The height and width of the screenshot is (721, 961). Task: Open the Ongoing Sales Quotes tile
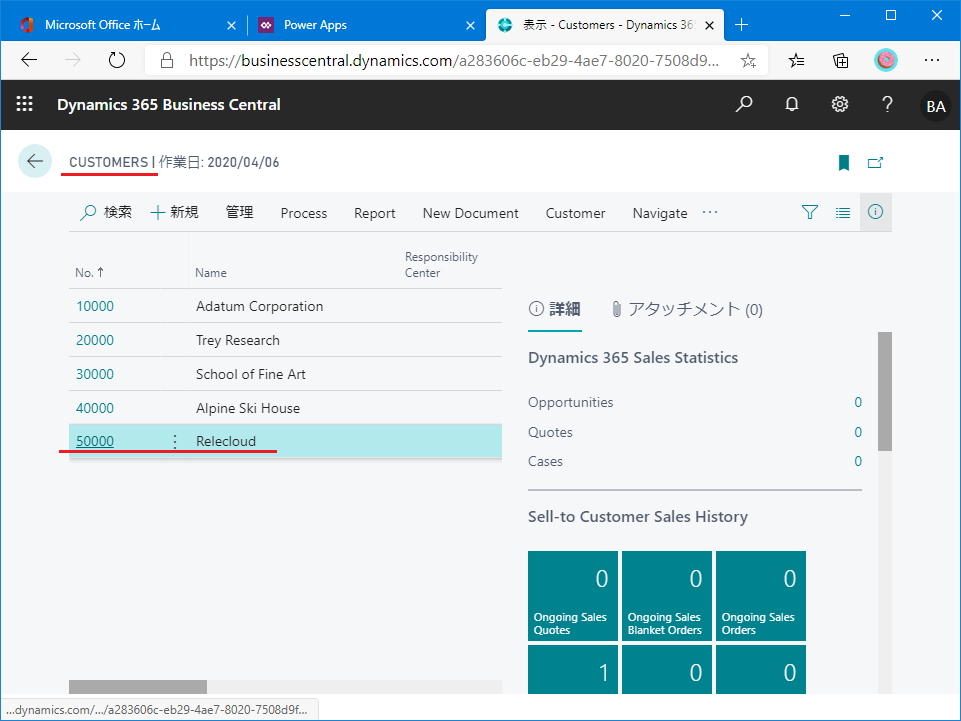click(x=573, y=596)
